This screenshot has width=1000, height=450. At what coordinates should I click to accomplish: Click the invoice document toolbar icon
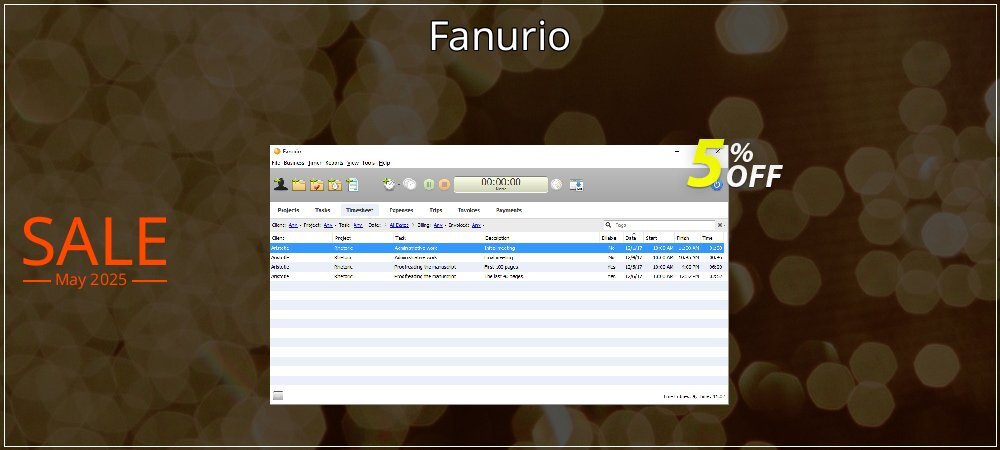click(352, 185)
